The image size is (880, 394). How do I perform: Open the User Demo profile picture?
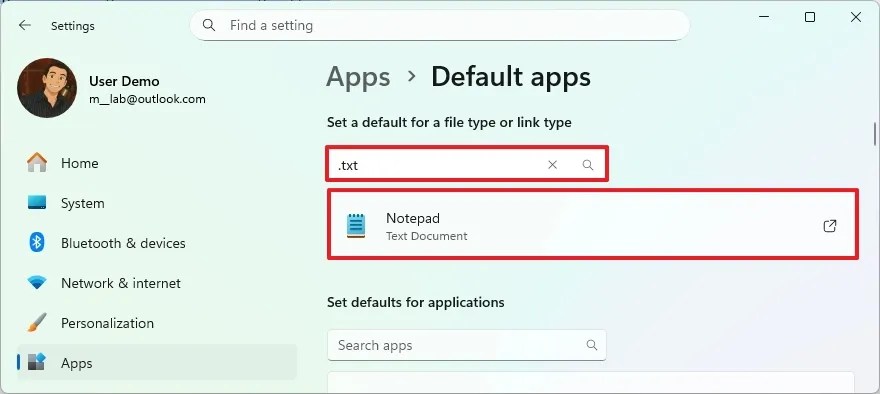point(47,88)
